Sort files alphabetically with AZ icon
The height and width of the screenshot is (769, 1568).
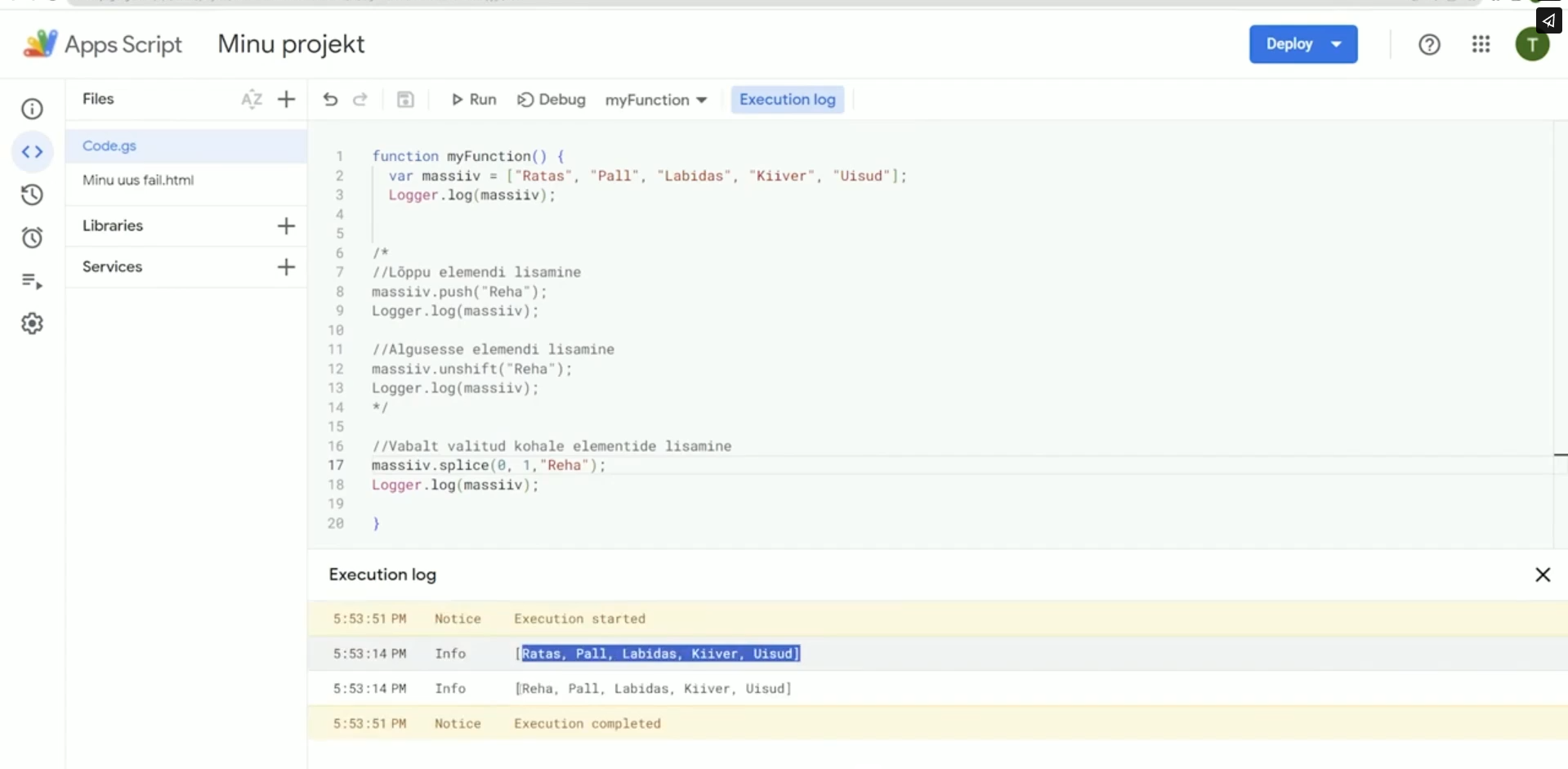coord(252,100)
